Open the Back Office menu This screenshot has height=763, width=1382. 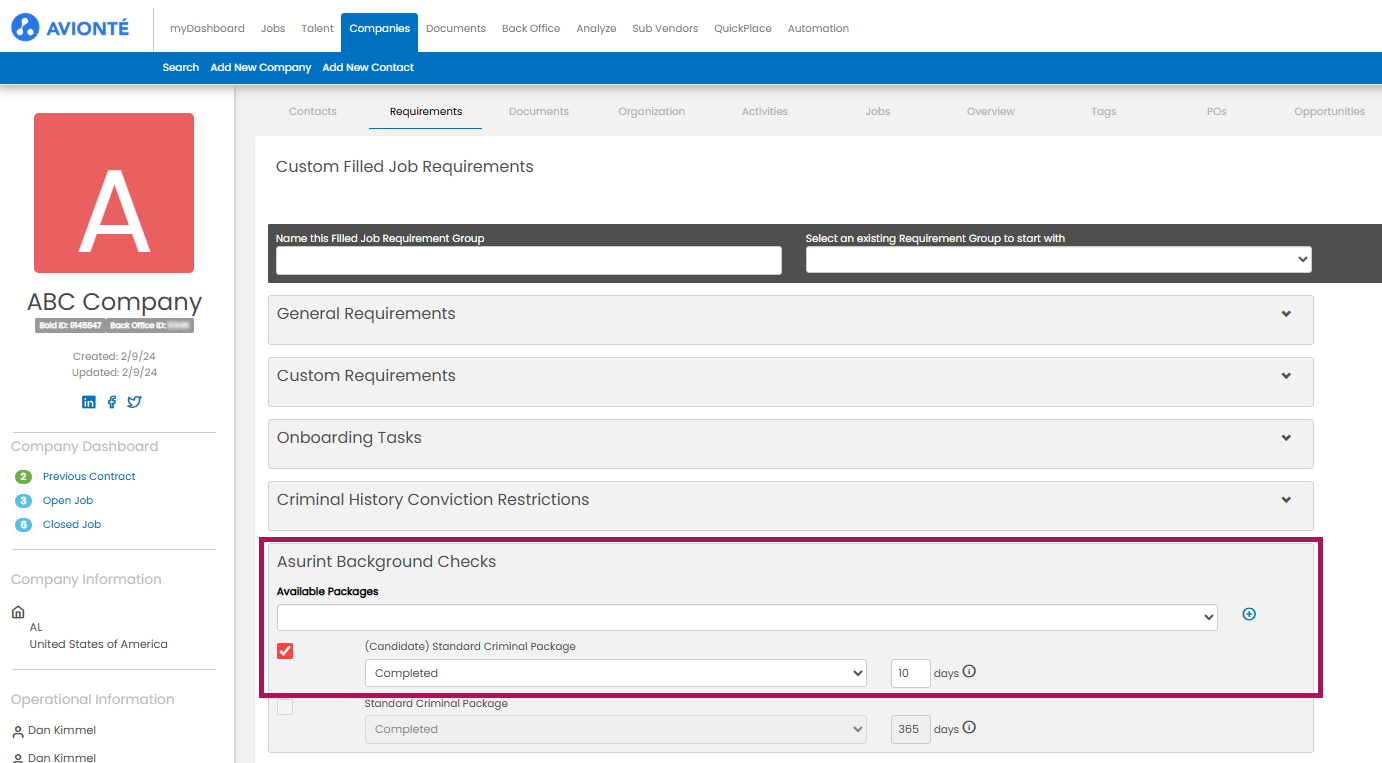point(531,29)
